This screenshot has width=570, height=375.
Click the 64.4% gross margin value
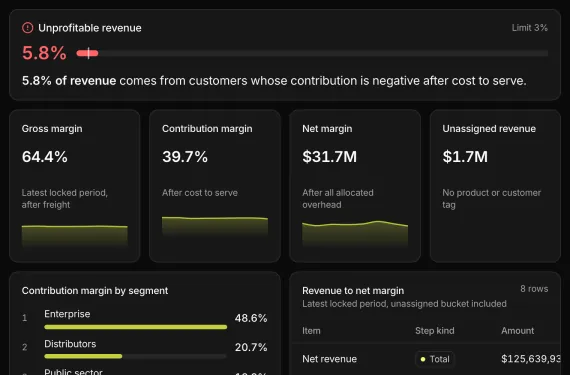tap(45, 157)
